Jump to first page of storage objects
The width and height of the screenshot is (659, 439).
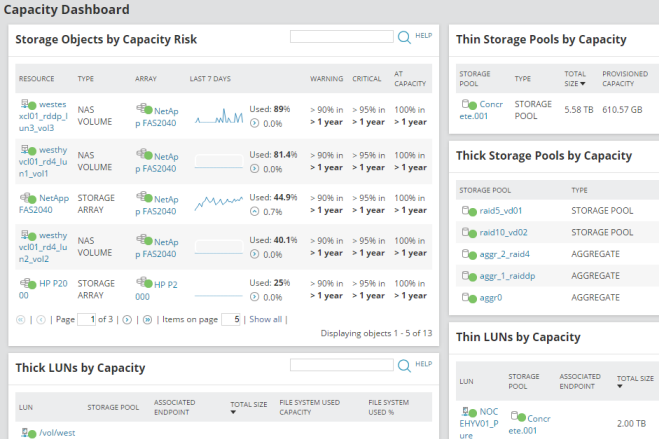(x=23, y=319)
